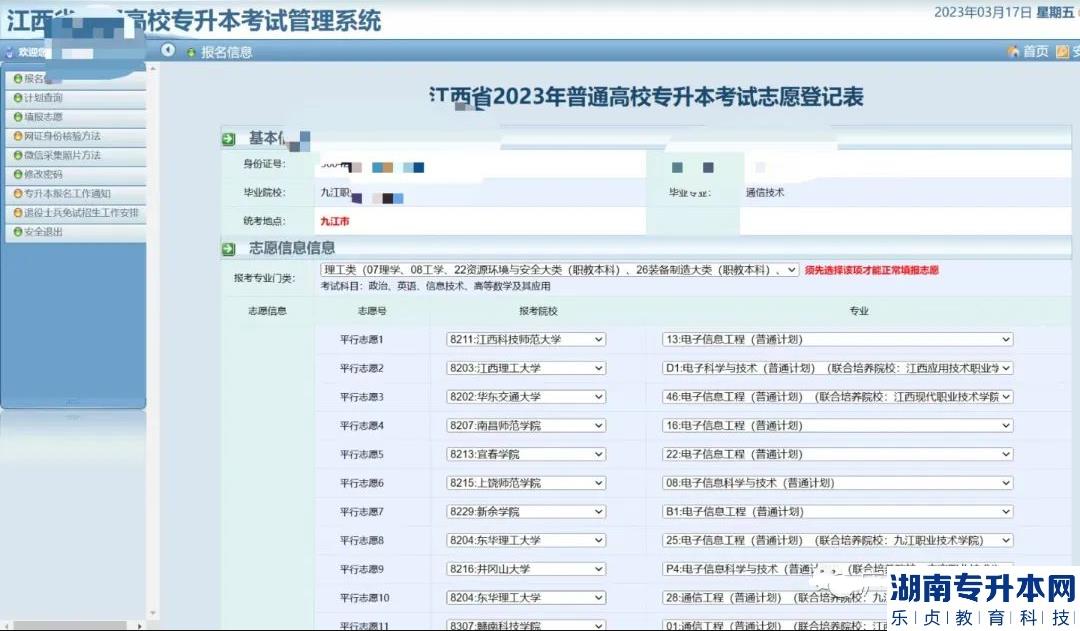Viewport: 1080px width, 631px height.
Task: Open the 平行志愿2 school dropdown (江西理工大学)
Action: pyautogui.click(x=526, y=369)
